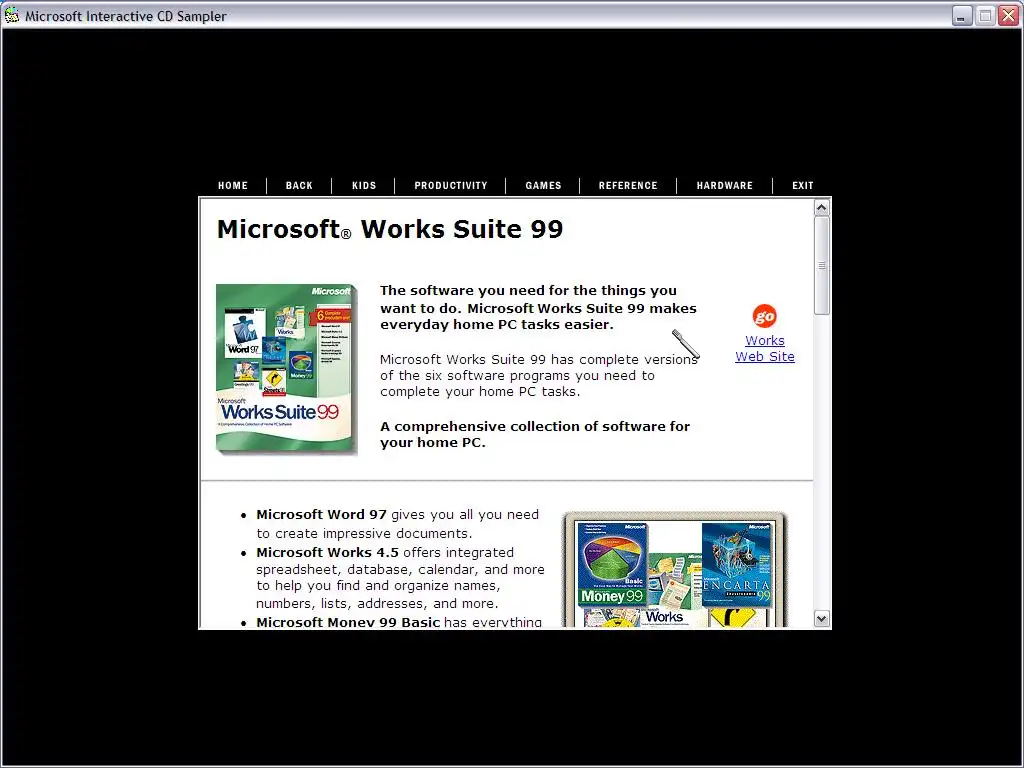The image size is (1024, 768).
Task: Click the red go icon
Action: click(x=764, y=316)
